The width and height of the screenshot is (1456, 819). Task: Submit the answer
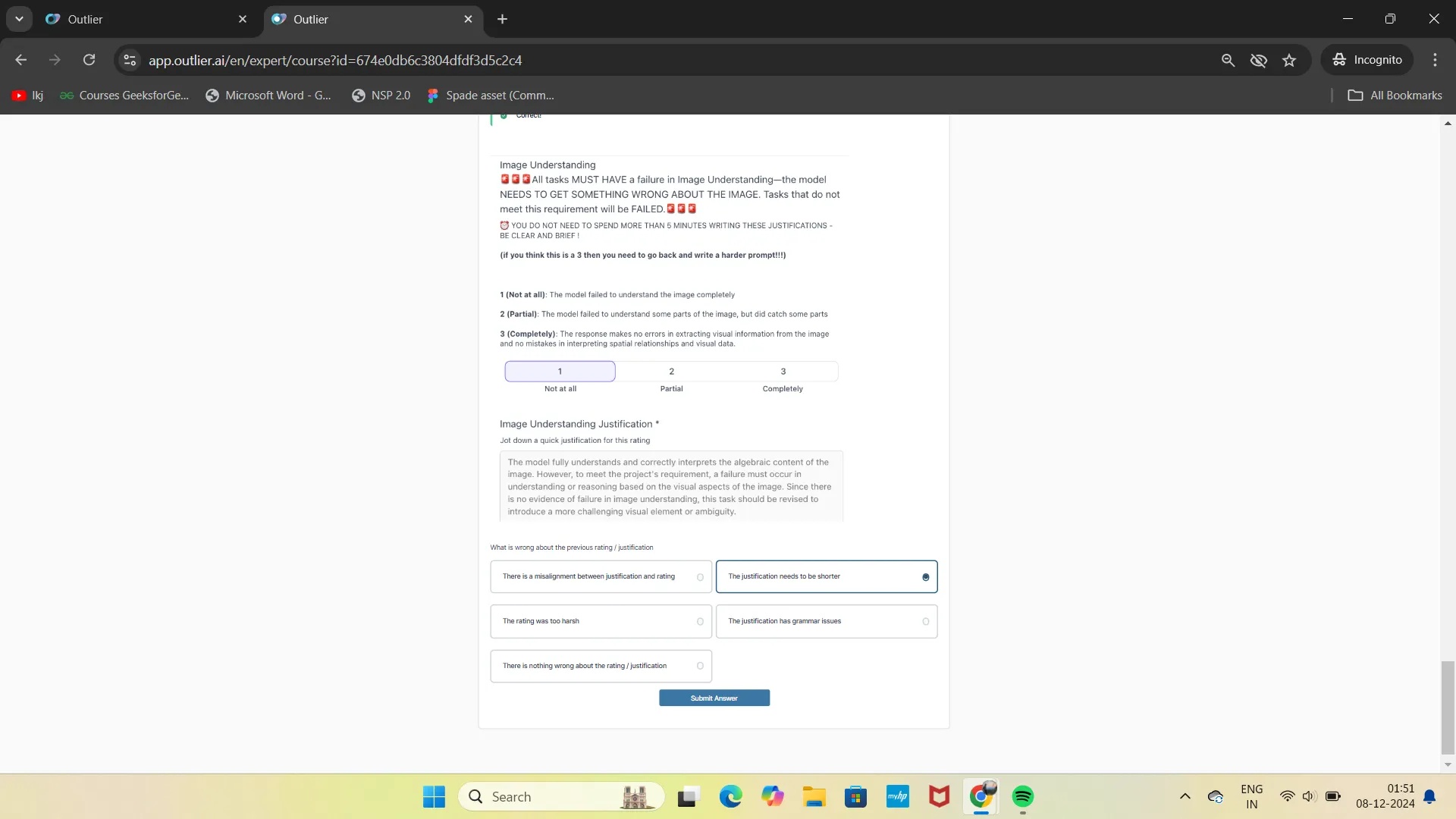714,698
